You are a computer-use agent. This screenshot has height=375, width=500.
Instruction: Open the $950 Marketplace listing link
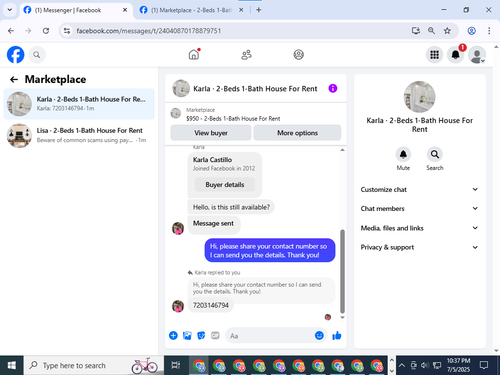click(x=233, y=118)
